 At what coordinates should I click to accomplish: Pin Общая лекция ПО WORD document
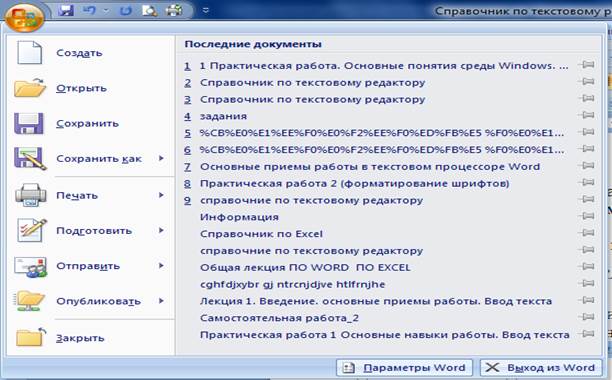coord(587,266)
